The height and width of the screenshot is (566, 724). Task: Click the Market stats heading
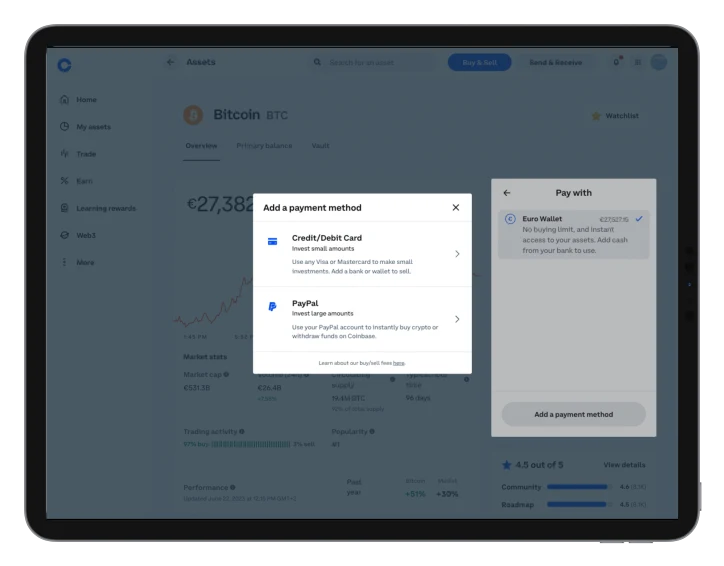point(205,357)
